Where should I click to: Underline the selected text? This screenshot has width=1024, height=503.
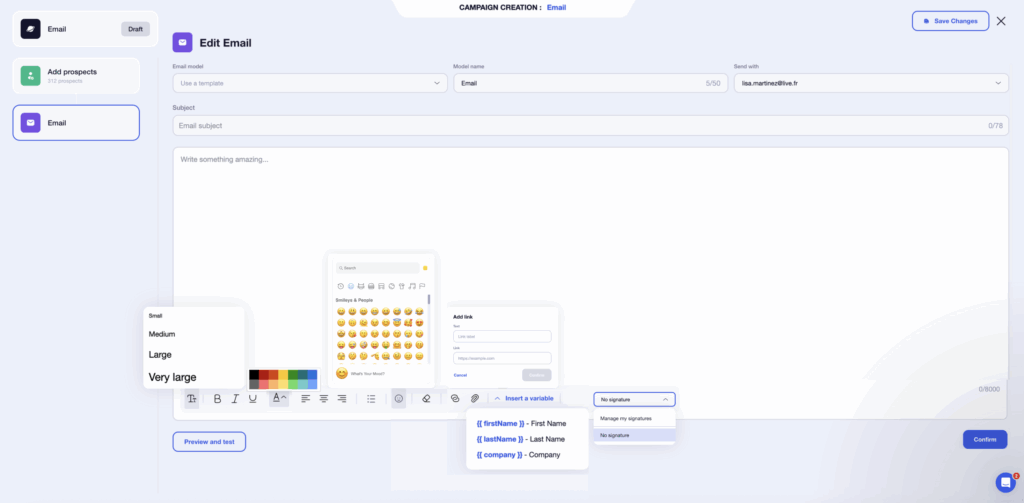(253, 398)
